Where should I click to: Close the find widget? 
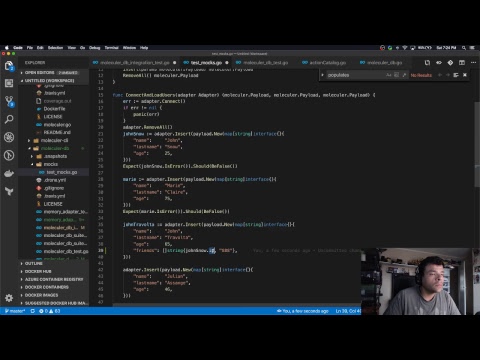465,75
